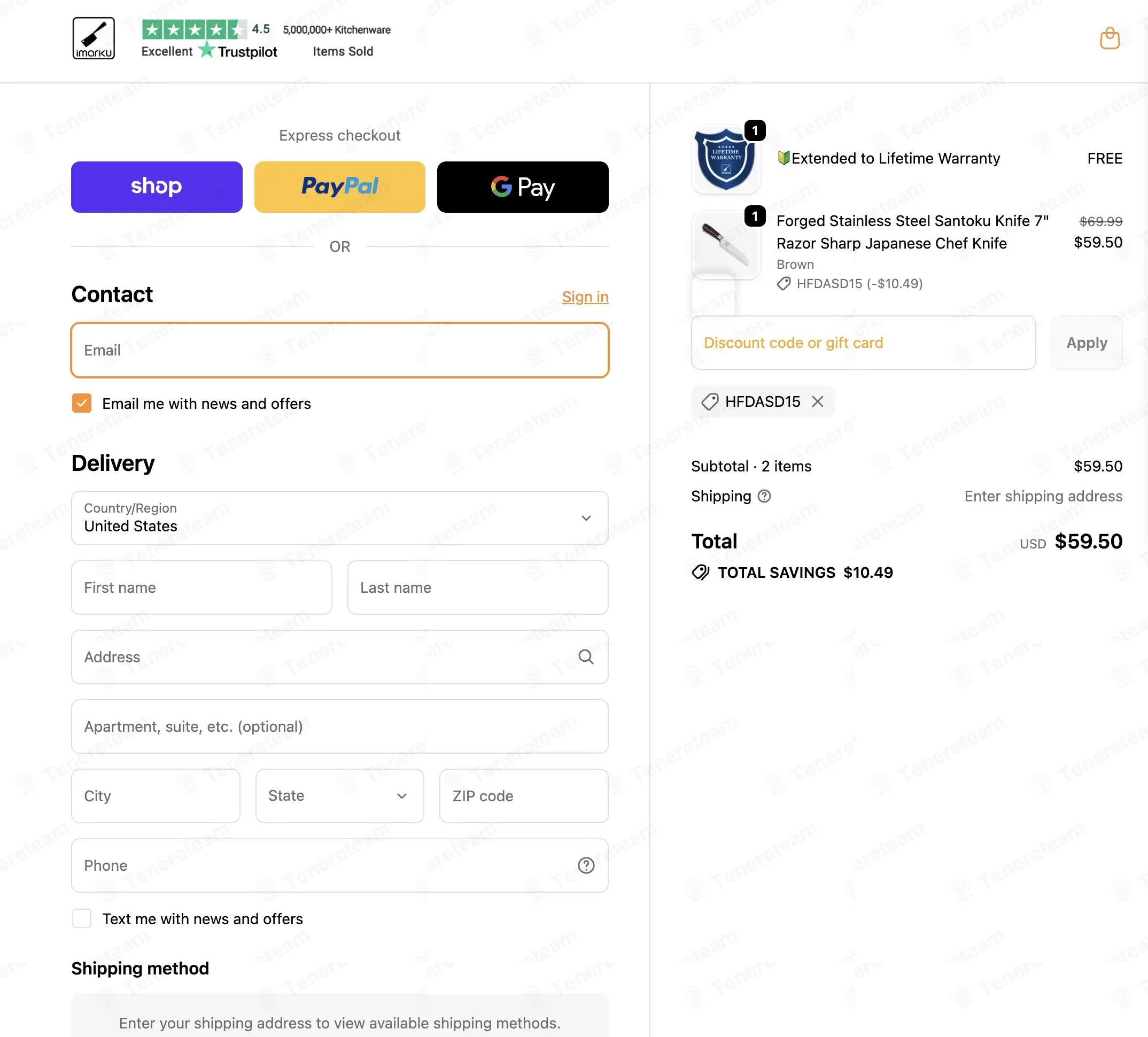Screen dimensions: 1148x1037
Task: Select Google Pay express checkout
Action: [523, 187]
